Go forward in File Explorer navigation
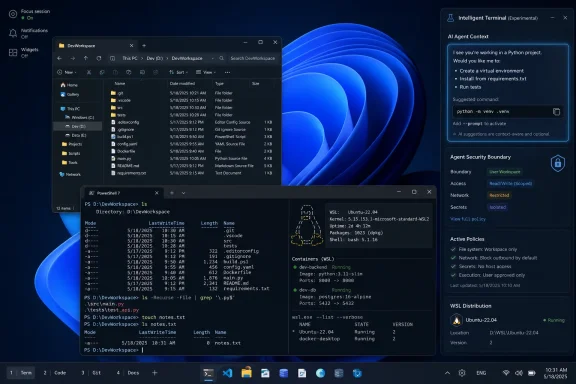576x384 pixels. click(73, 58)
